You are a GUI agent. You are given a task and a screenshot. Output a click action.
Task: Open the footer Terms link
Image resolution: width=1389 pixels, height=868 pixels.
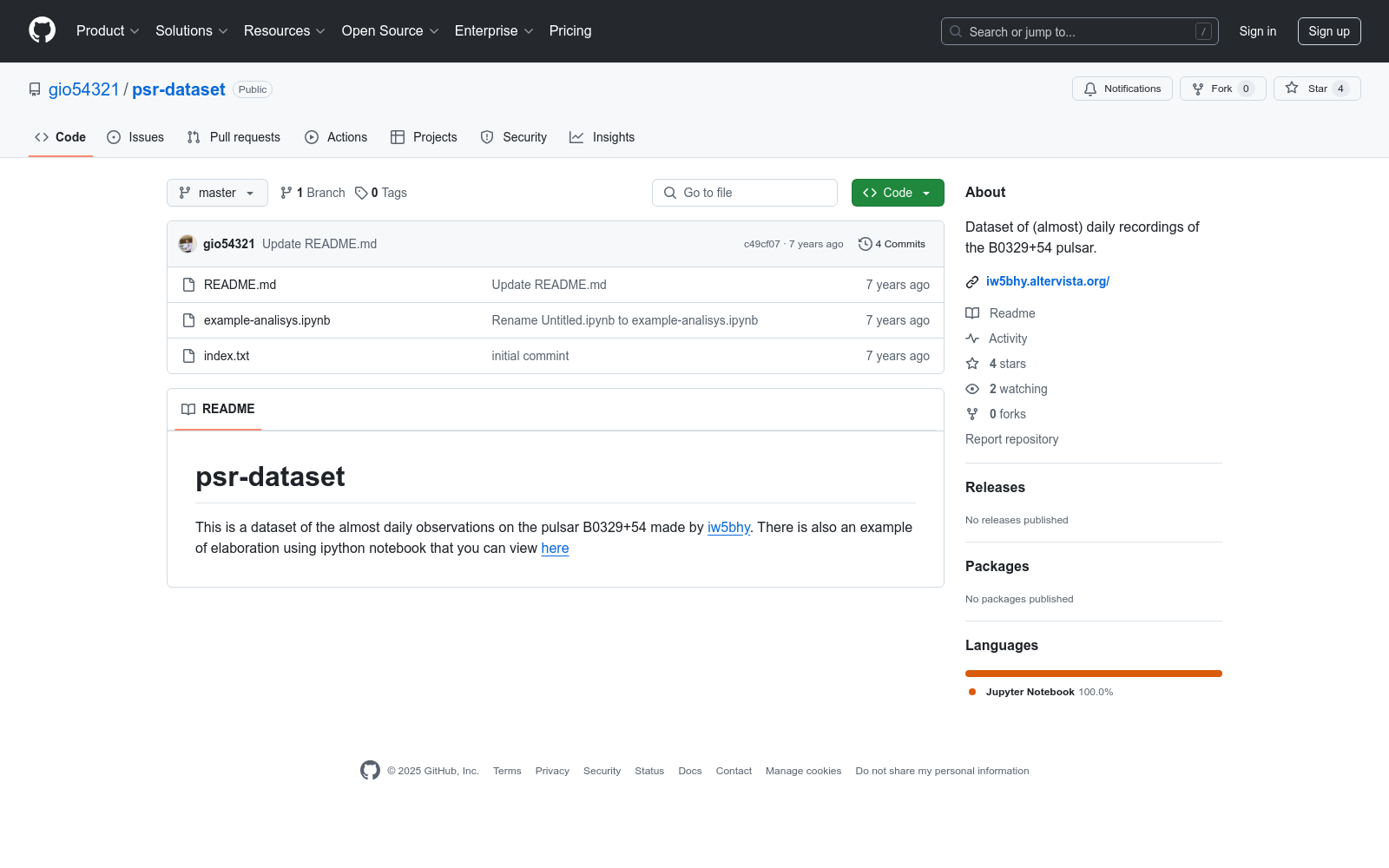tap(507, 771)
